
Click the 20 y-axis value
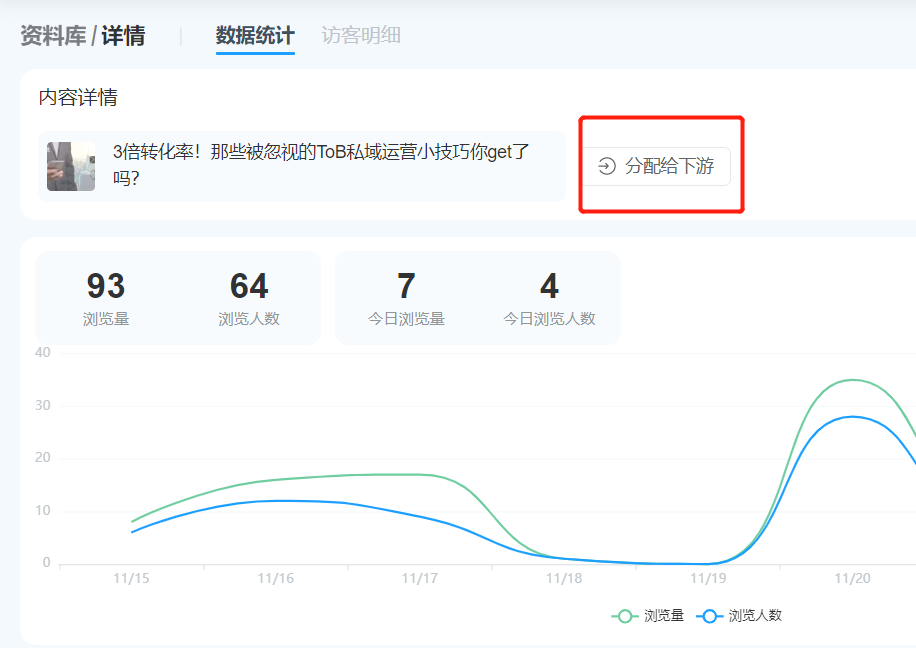point(43,458)
